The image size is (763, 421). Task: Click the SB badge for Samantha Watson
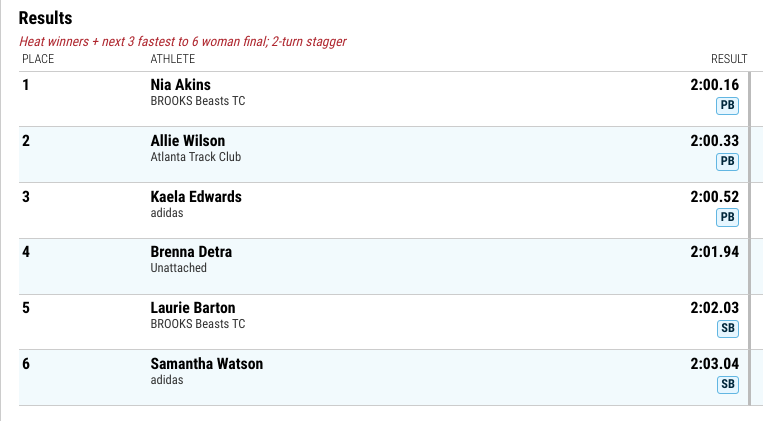tap(727, 384)
